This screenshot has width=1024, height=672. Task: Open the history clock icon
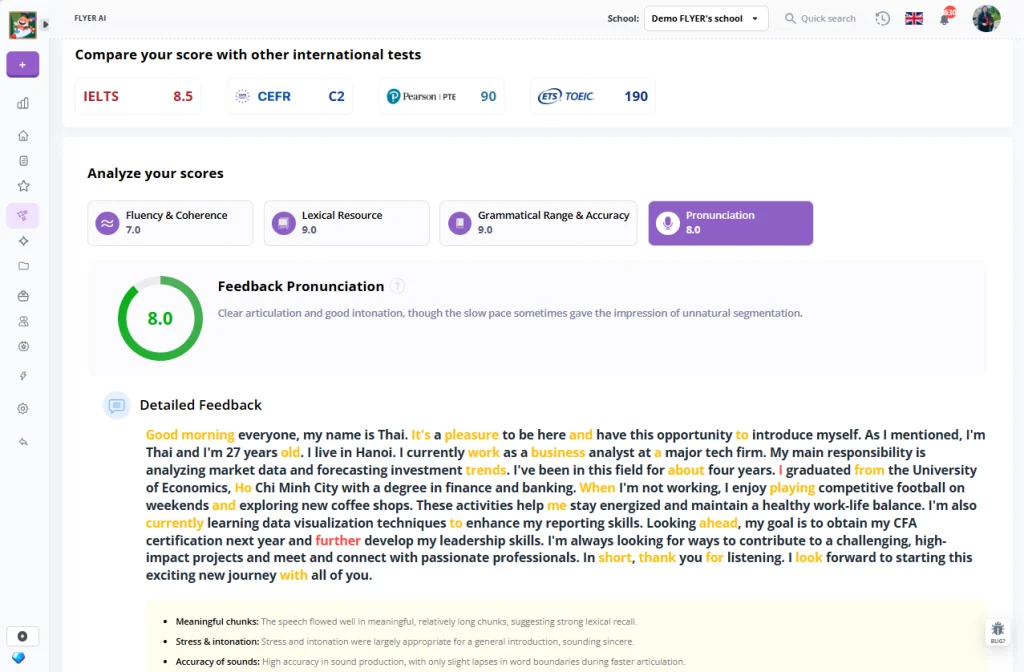coord(882,19)
